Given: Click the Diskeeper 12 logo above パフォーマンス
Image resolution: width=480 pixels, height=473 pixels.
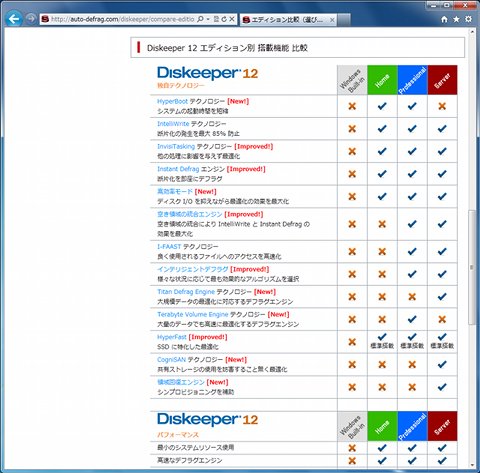Looking at the screenshot, I should [207, 419].
